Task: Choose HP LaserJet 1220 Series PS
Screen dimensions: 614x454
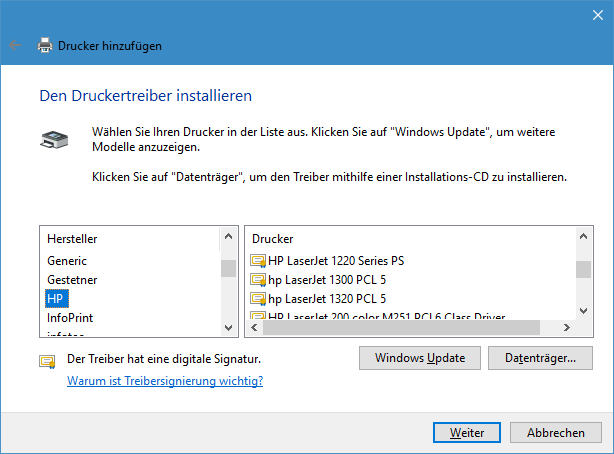Action: (x=336, y=261)
